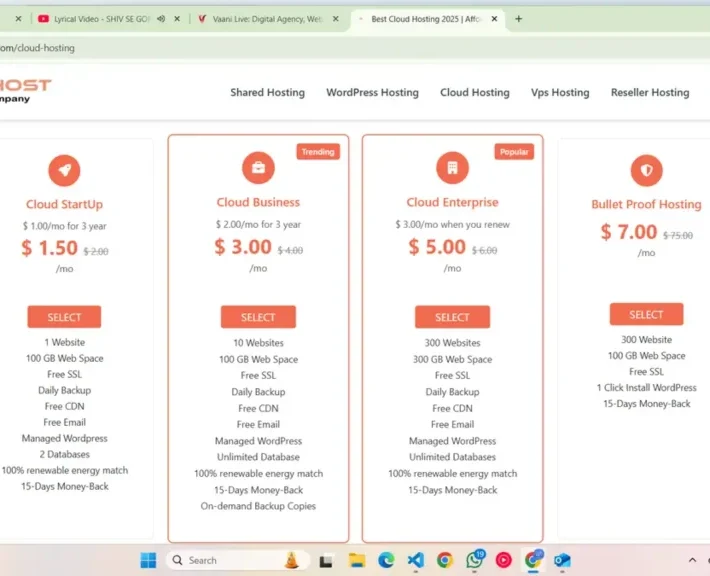Select the Best Cloud Hosting 2025 tab
Screen dimensions: 710x576
coord(426,19)
